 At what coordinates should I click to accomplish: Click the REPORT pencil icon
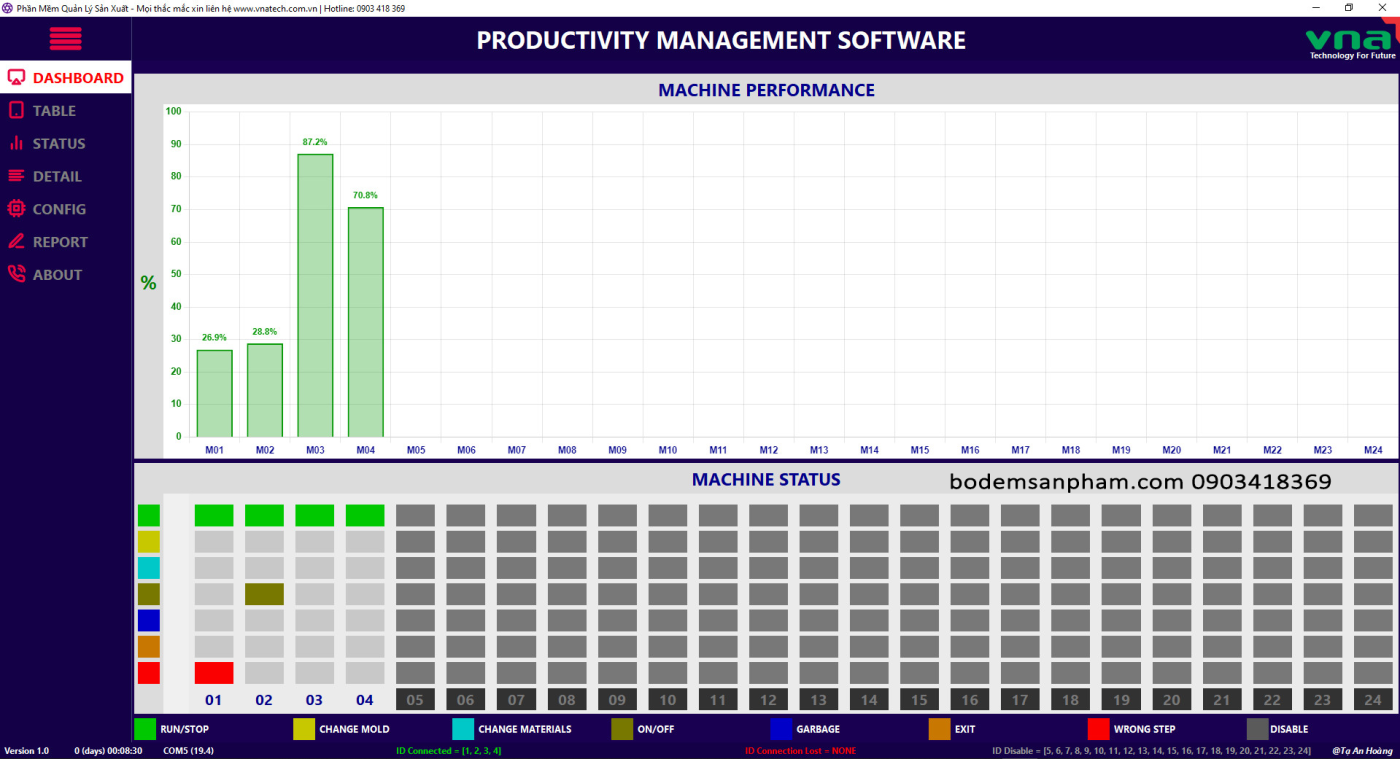pos(16,242)
